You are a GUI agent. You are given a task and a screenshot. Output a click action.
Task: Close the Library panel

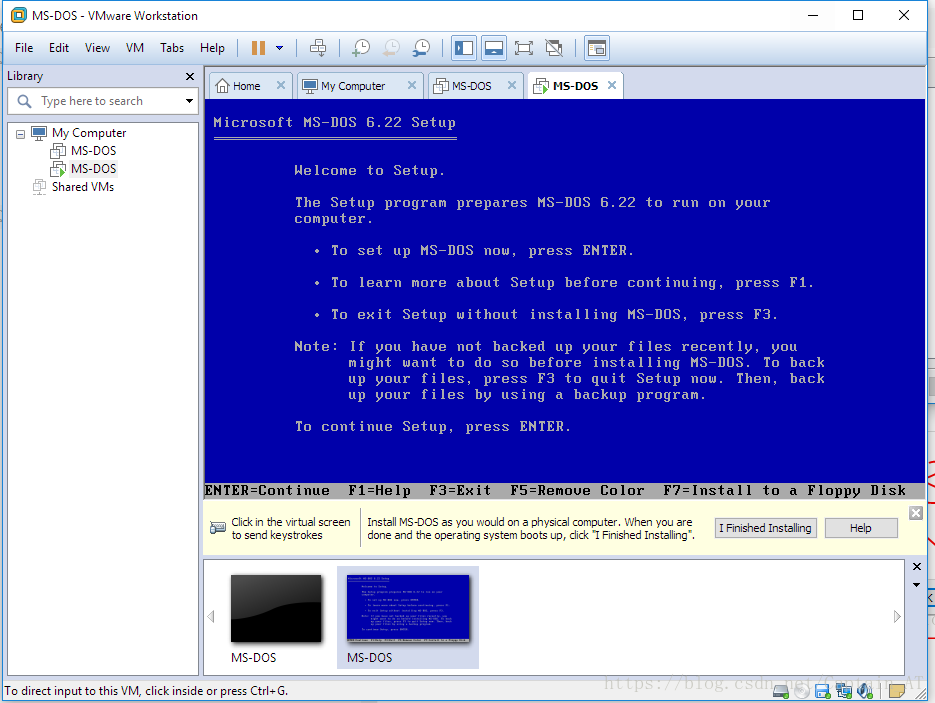coord(190,76)
